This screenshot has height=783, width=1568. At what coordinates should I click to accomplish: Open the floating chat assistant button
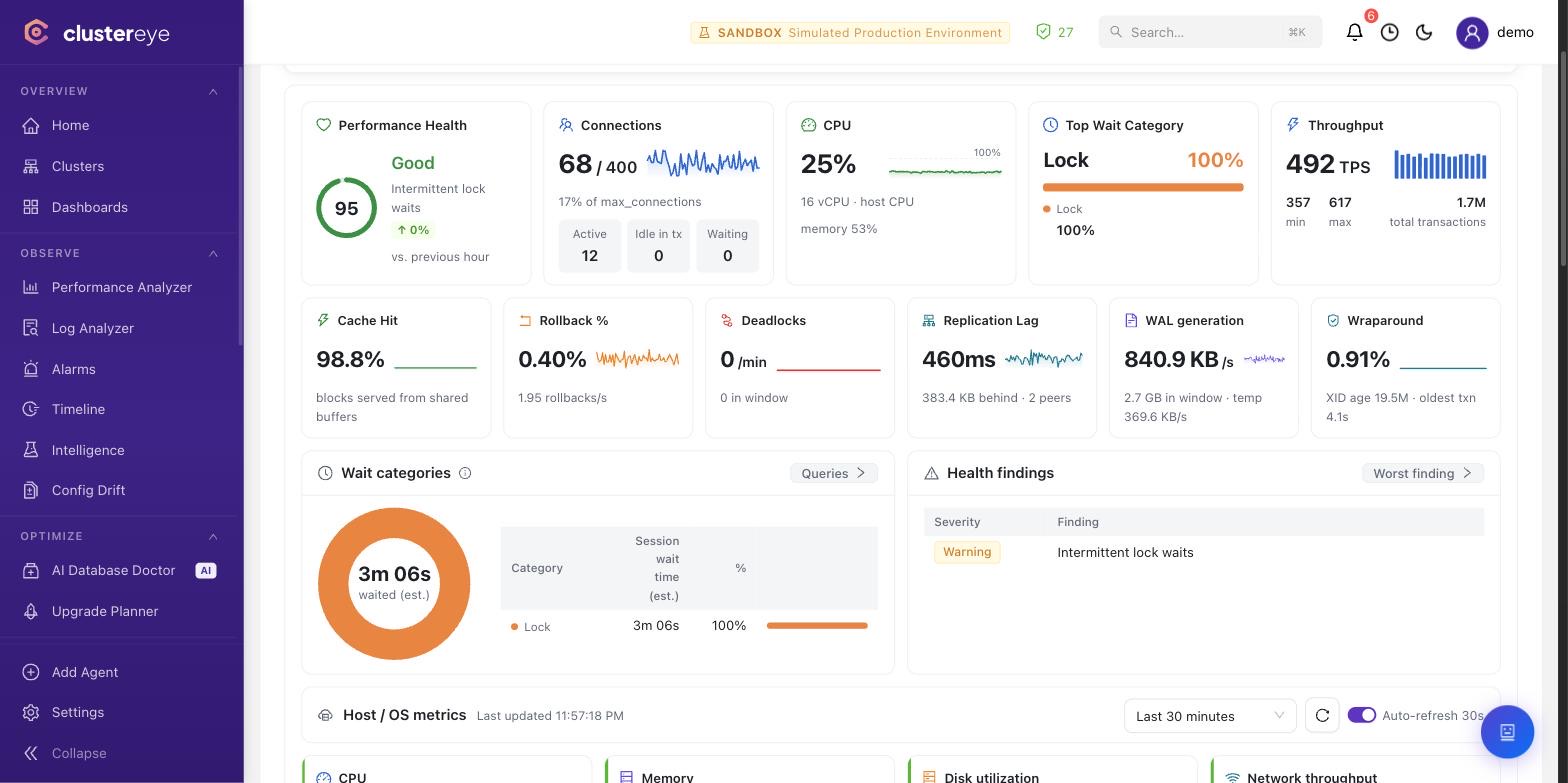point(1507,732)
